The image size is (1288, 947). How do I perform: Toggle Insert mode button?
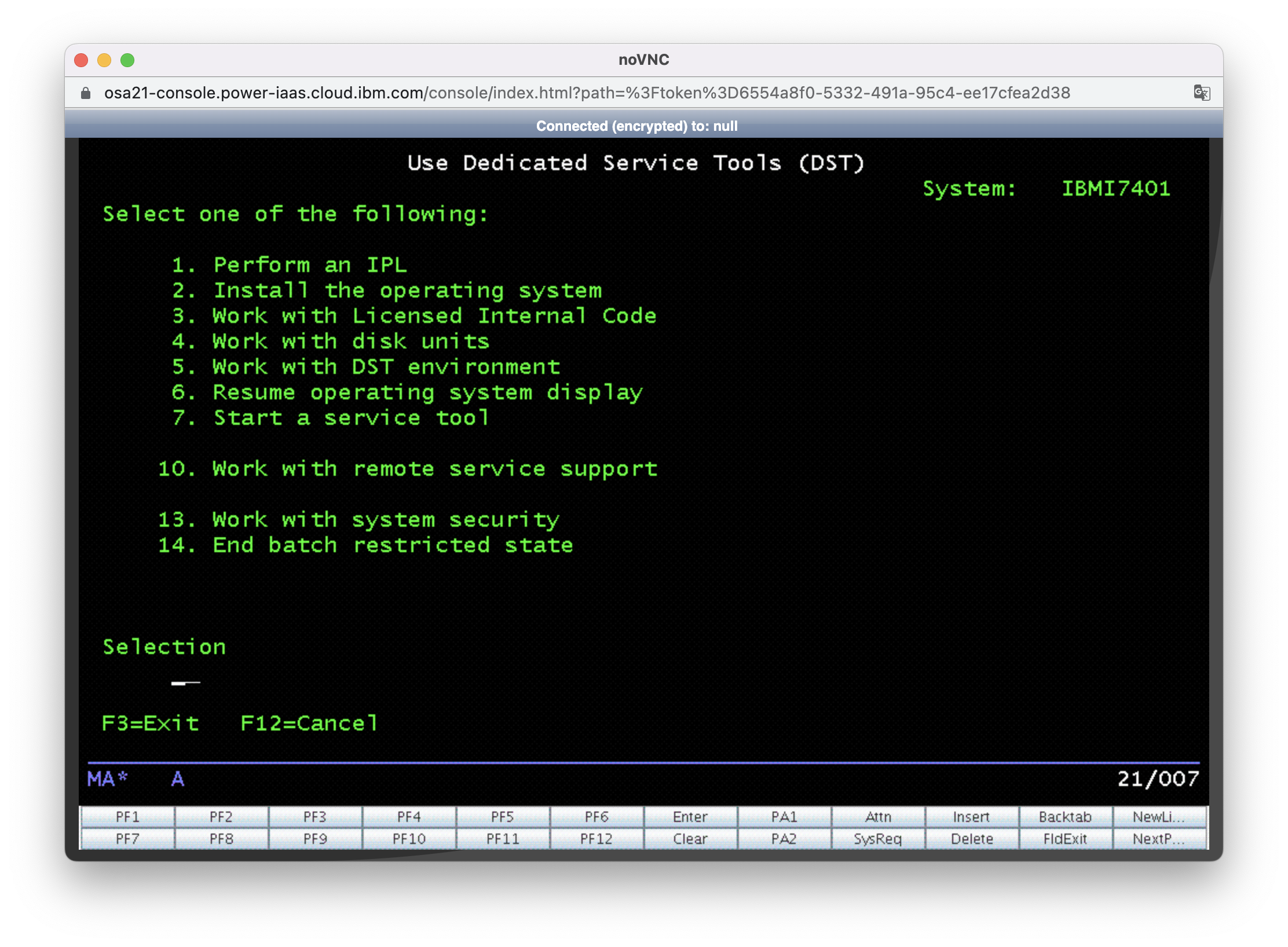coord(971,817)
